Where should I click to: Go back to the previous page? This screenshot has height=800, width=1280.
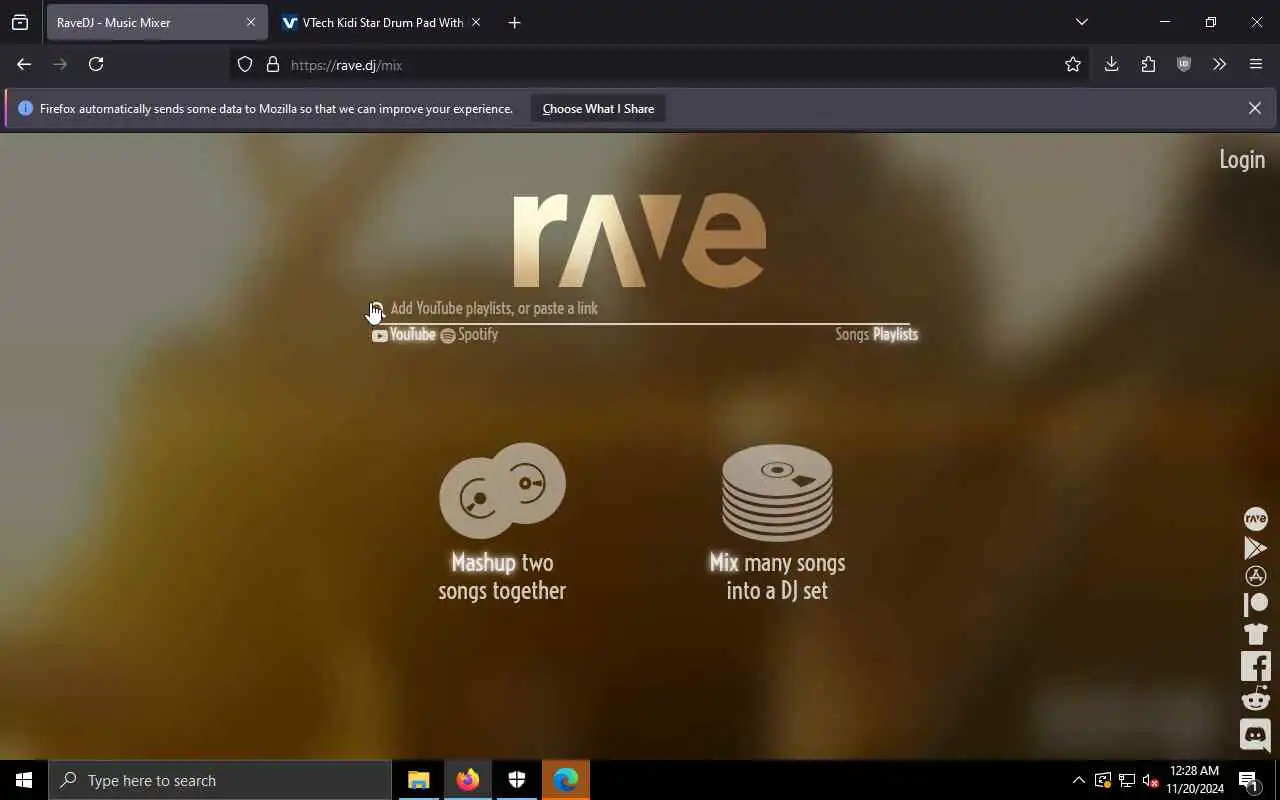click(24, 64)
